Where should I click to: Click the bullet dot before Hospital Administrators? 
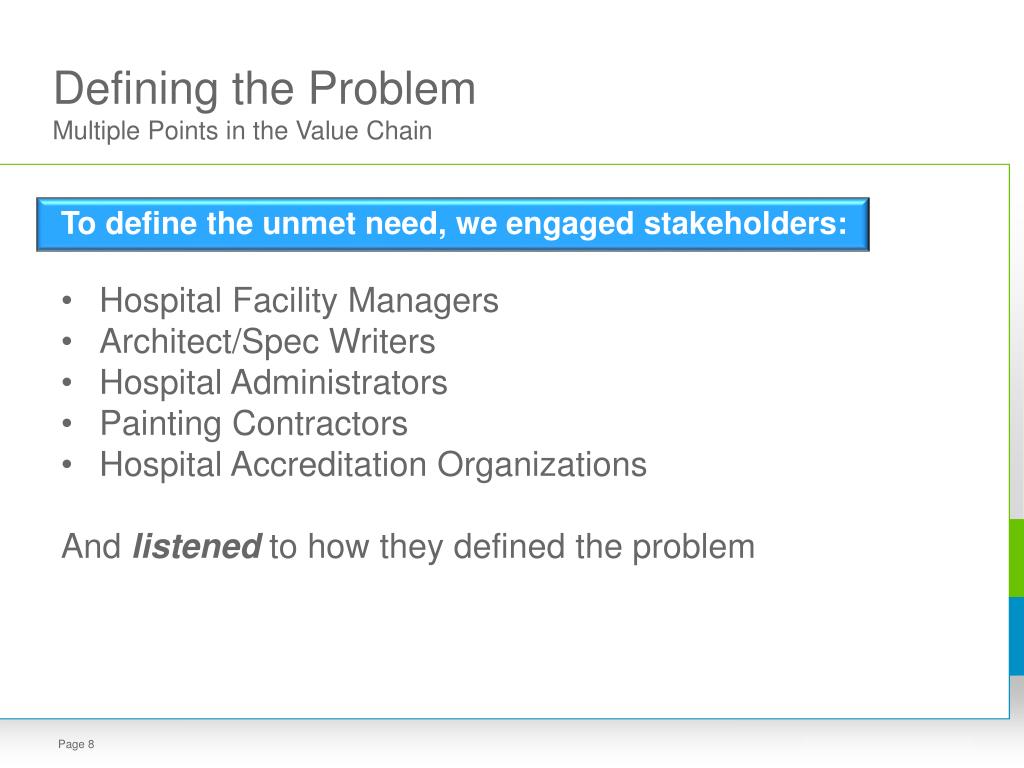point(67,383)
